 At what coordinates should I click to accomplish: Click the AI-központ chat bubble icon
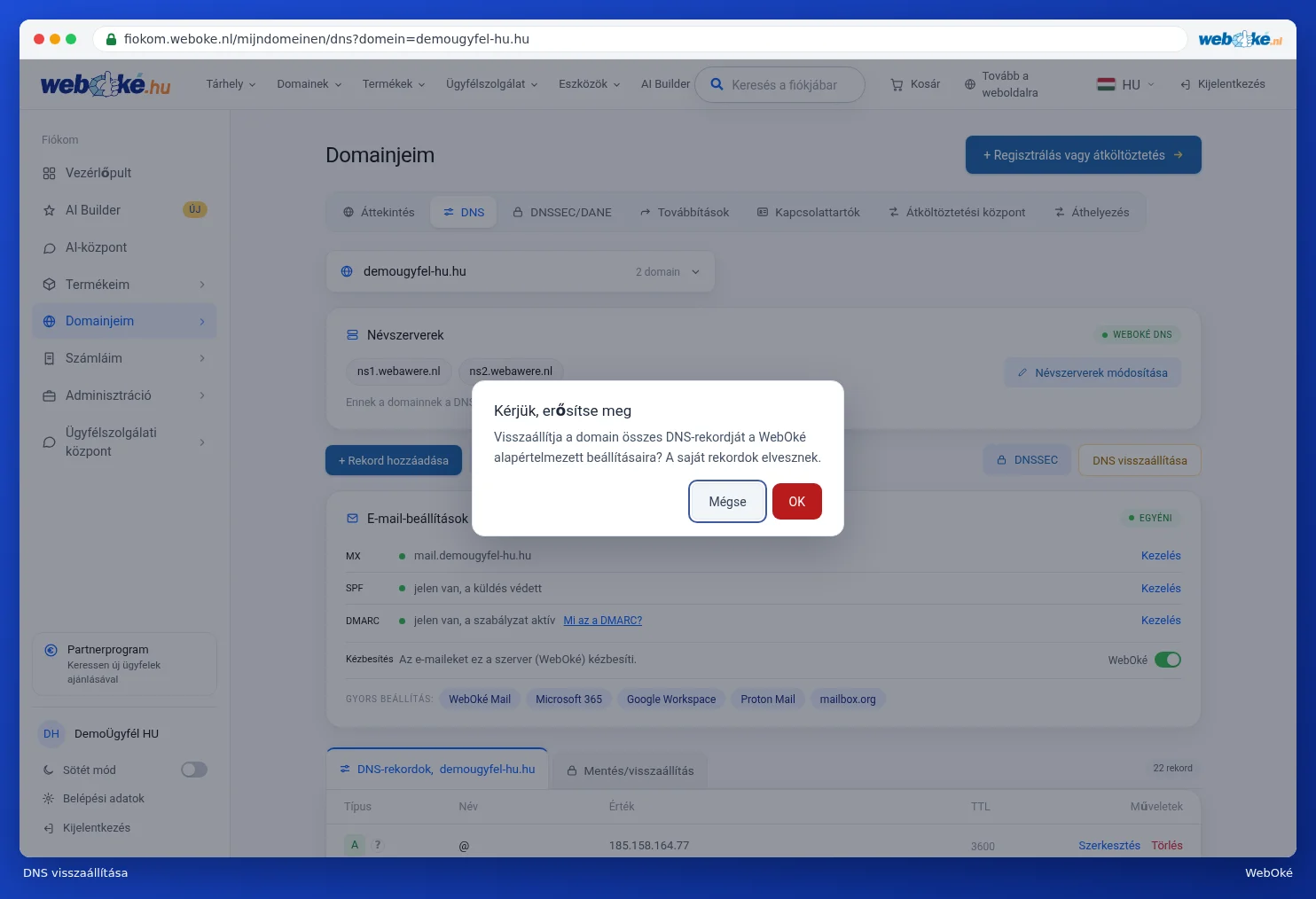[49, 247]
